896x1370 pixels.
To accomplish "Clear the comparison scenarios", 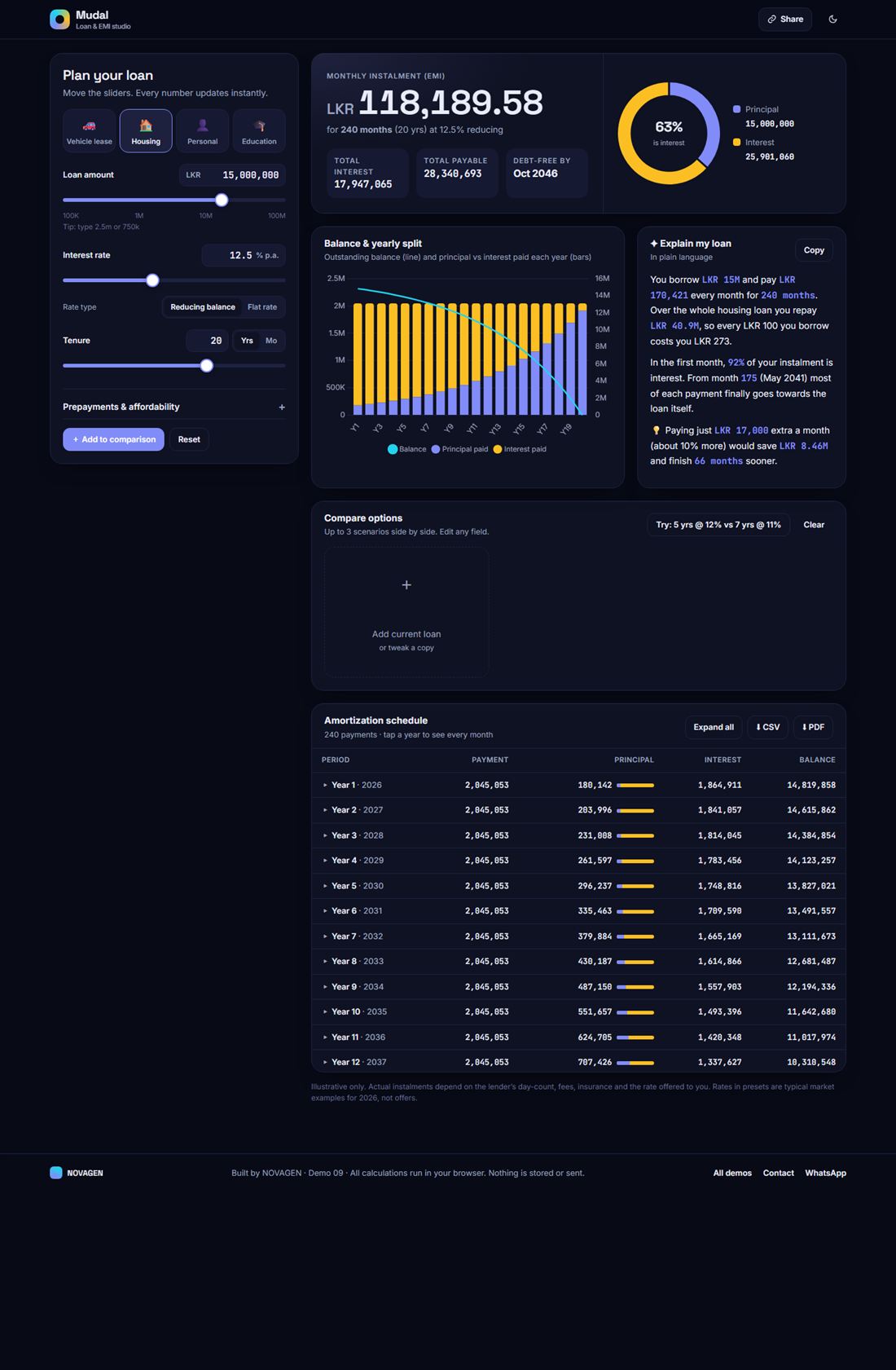I will [814, 525].
